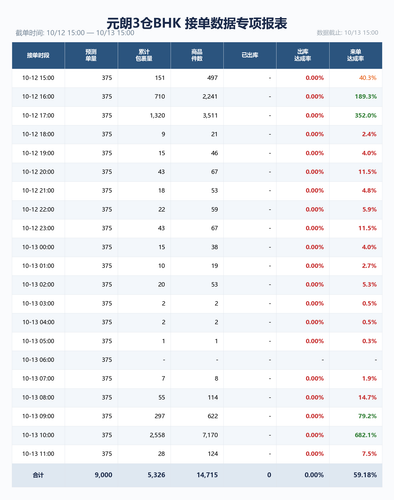Click the 10-12 19:00 time cell
This screenshot has height=500, width=394.
point(38,153)
